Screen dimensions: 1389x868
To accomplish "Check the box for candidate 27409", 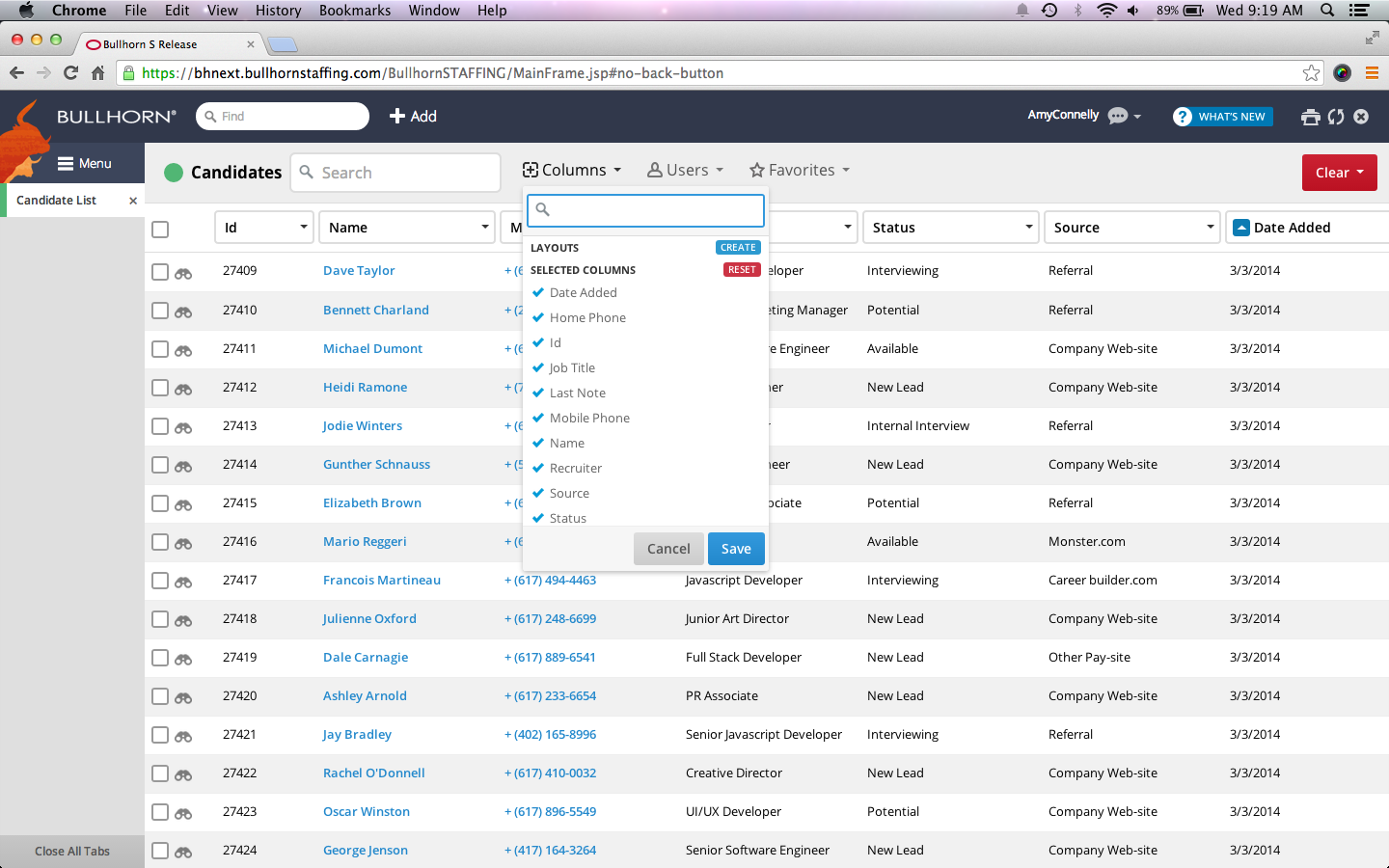I will click(x=160, y=272).
